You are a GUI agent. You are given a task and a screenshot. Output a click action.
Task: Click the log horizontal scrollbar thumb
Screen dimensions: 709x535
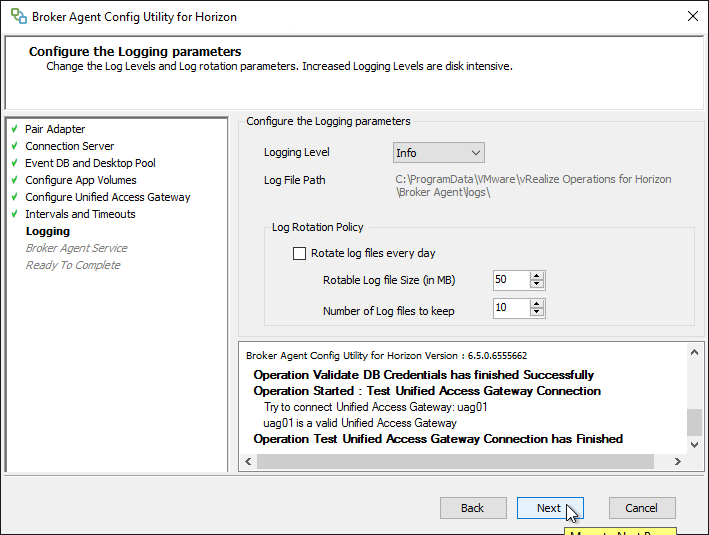coord(455,461)
